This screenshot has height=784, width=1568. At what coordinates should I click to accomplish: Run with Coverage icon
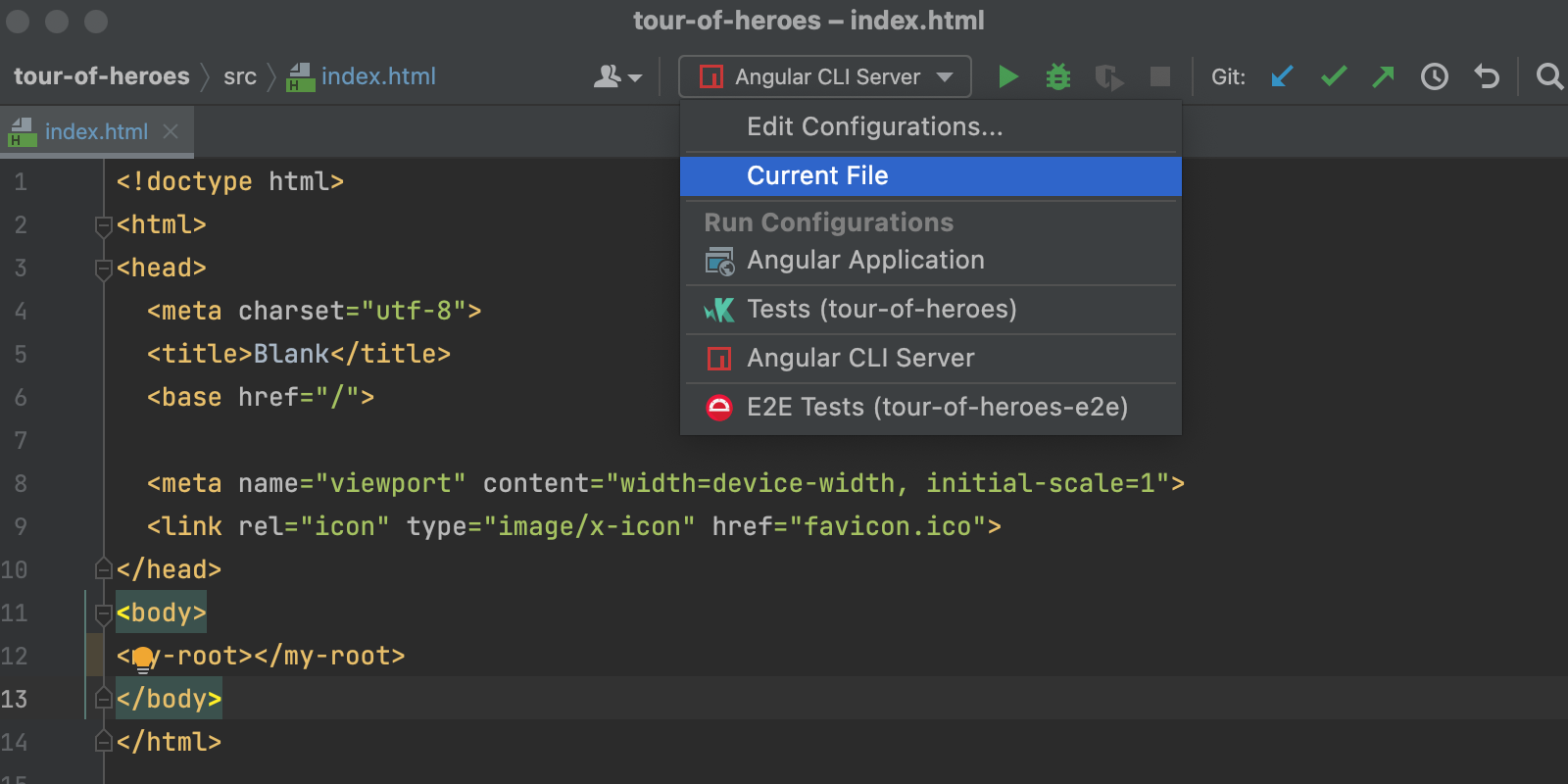pos(1108,76)
